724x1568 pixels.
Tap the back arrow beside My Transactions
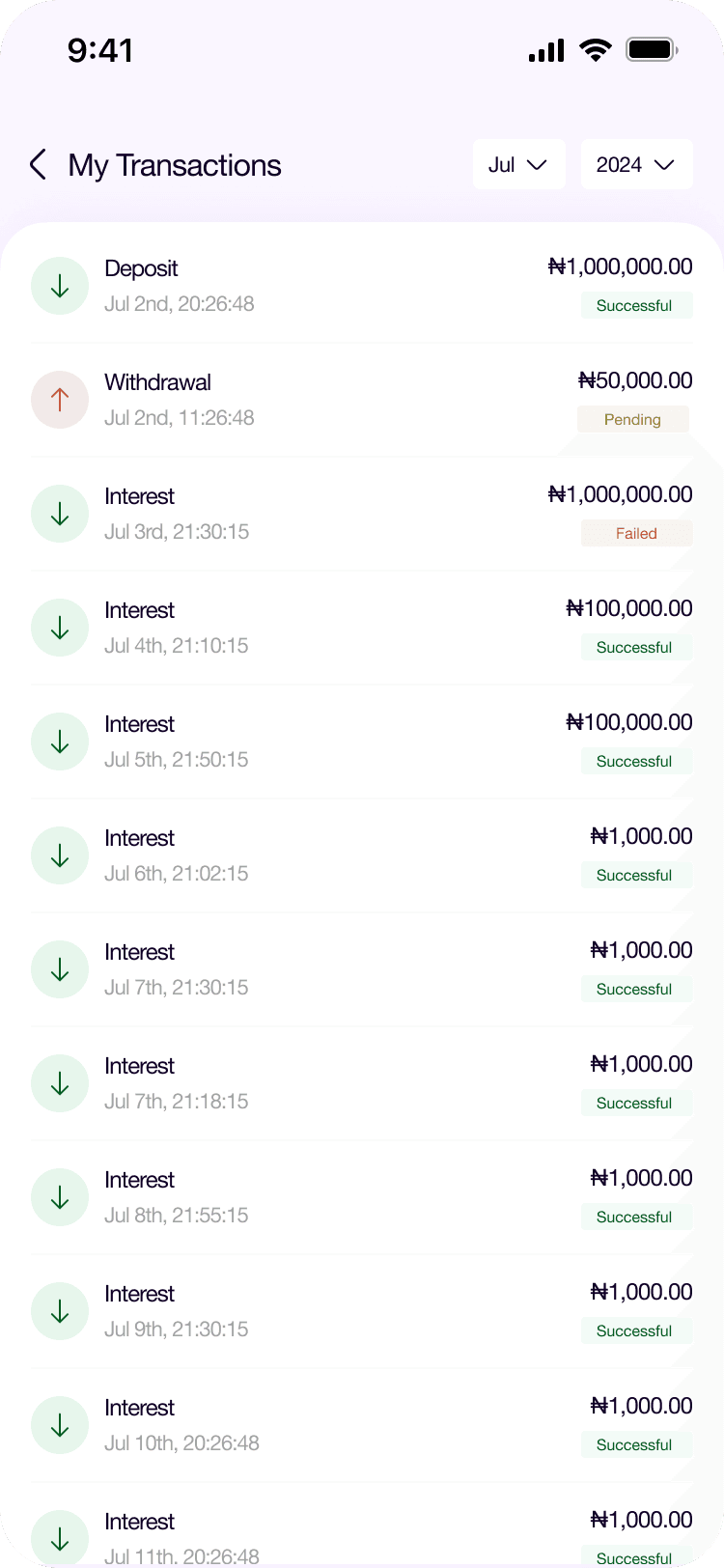pyautogui.click(x=39, y=165)
